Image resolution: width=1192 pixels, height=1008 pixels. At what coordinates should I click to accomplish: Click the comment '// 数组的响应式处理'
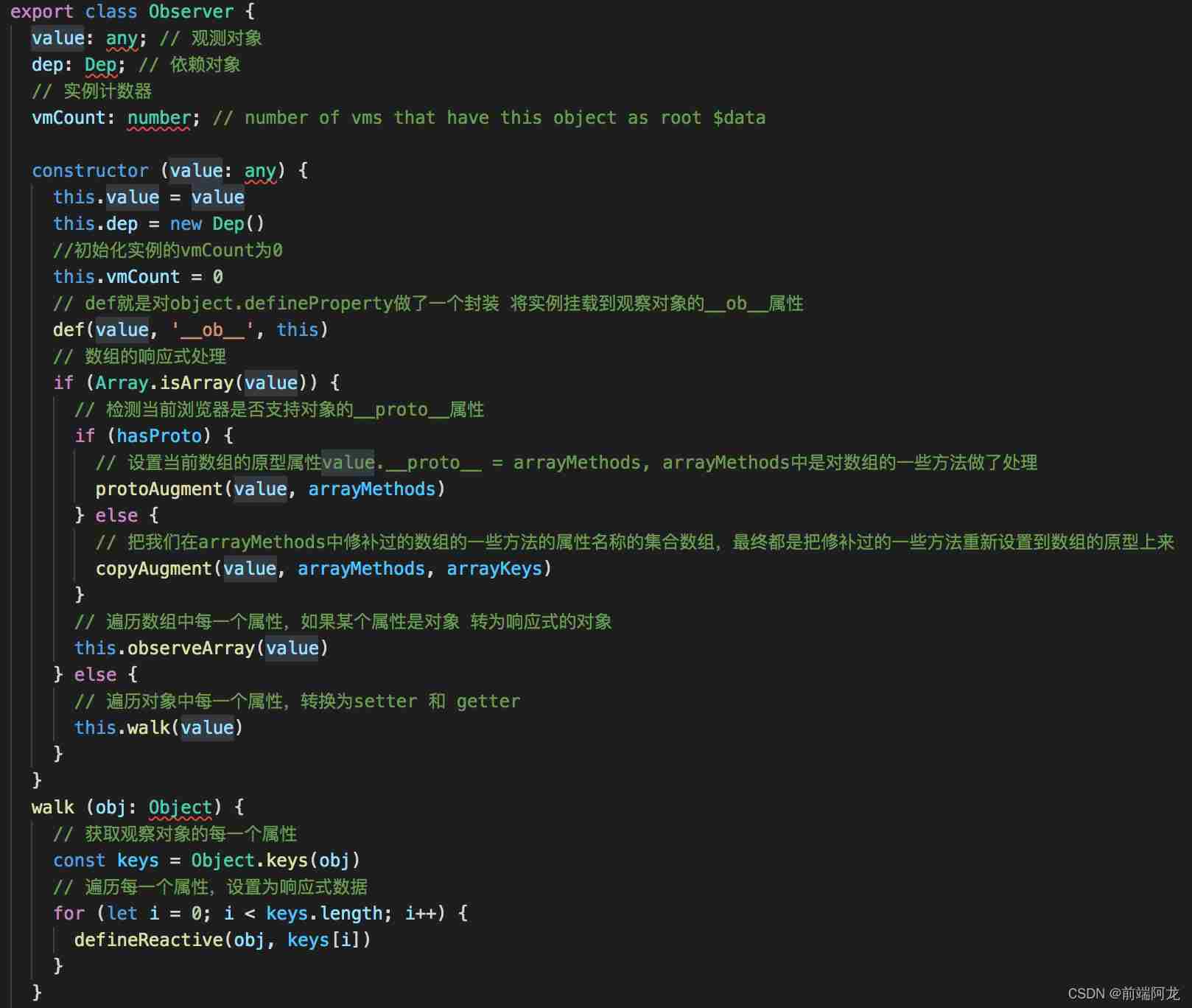click(140, 357)
